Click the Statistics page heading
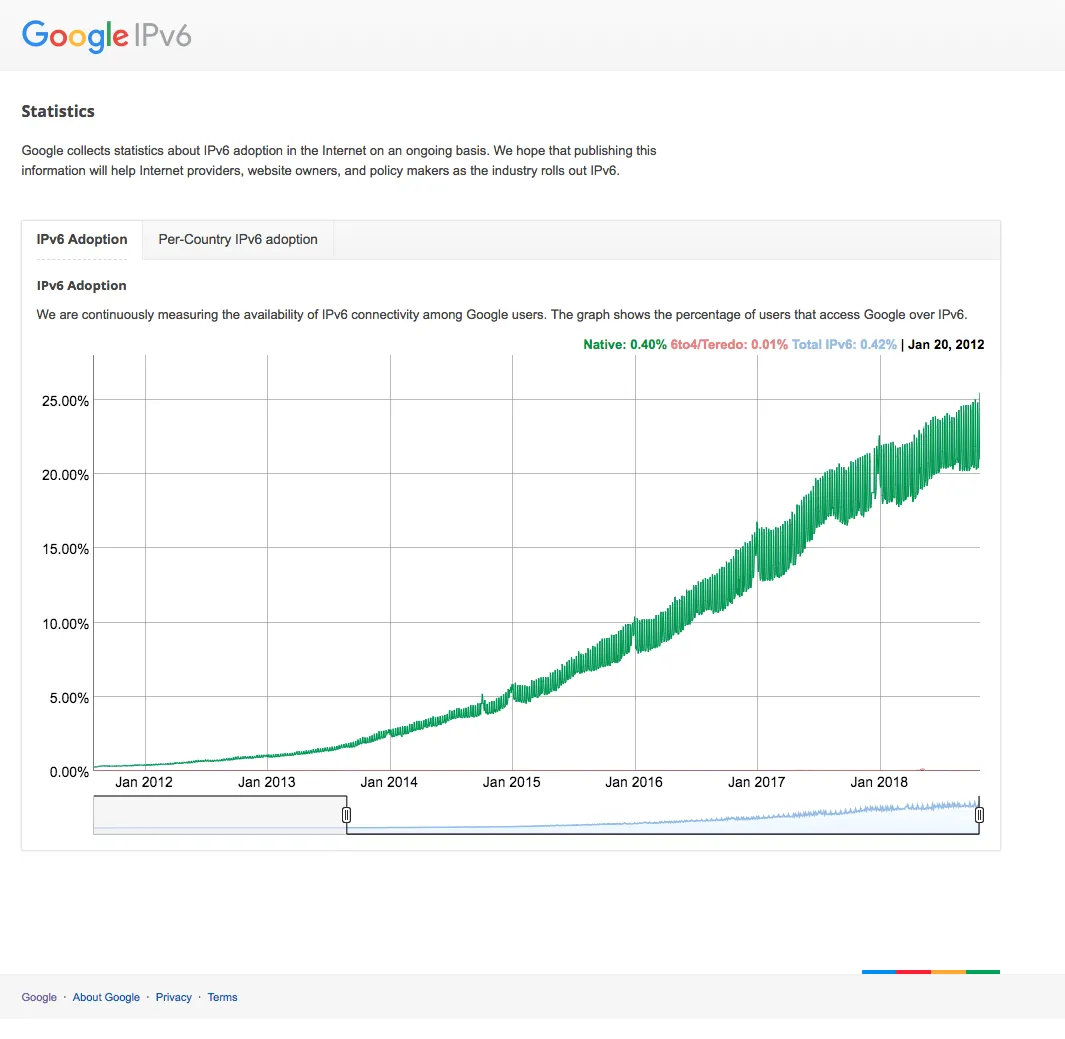 click(x=58, y=111)
